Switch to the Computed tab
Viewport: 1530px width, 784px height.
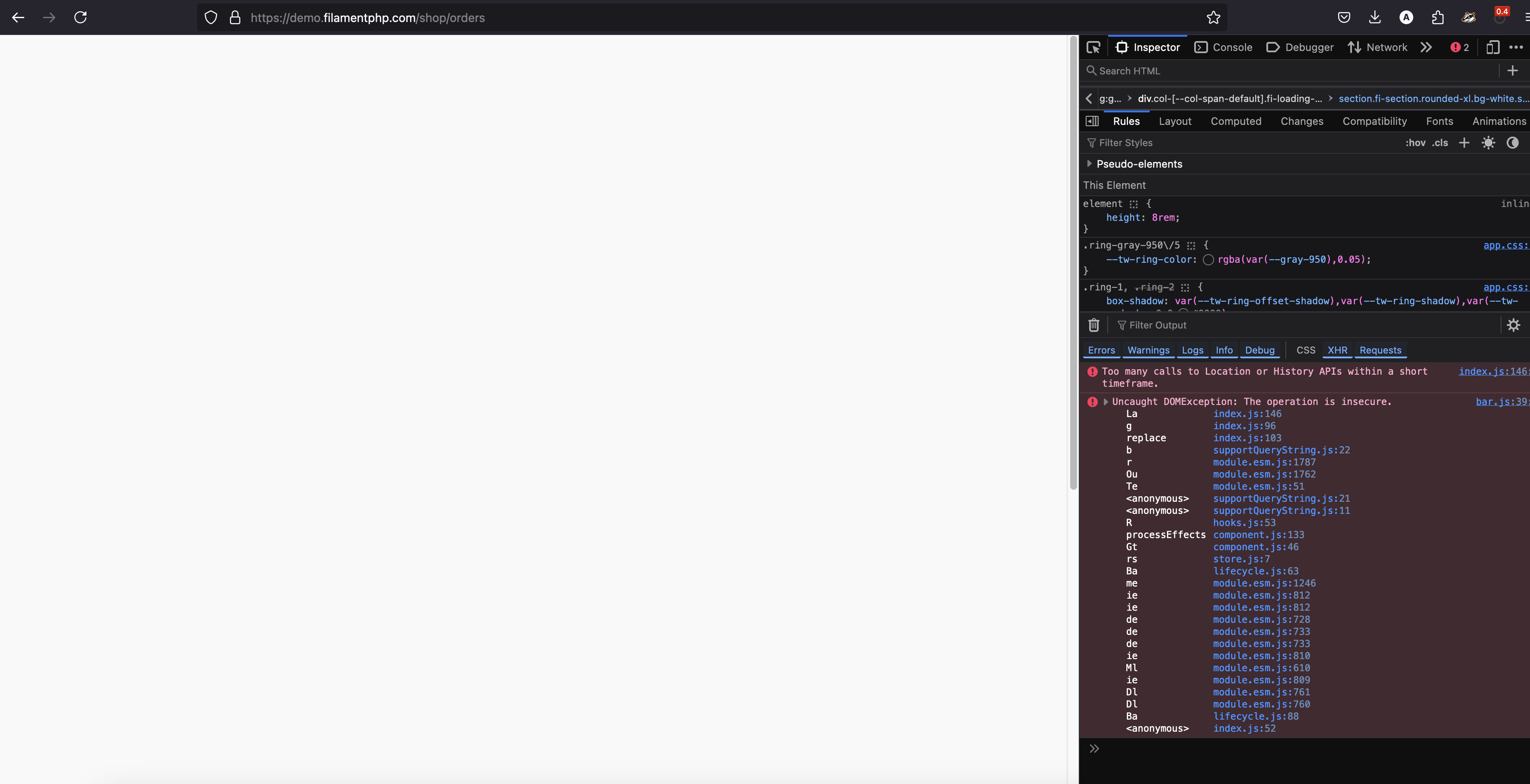tap(1236, 121)
